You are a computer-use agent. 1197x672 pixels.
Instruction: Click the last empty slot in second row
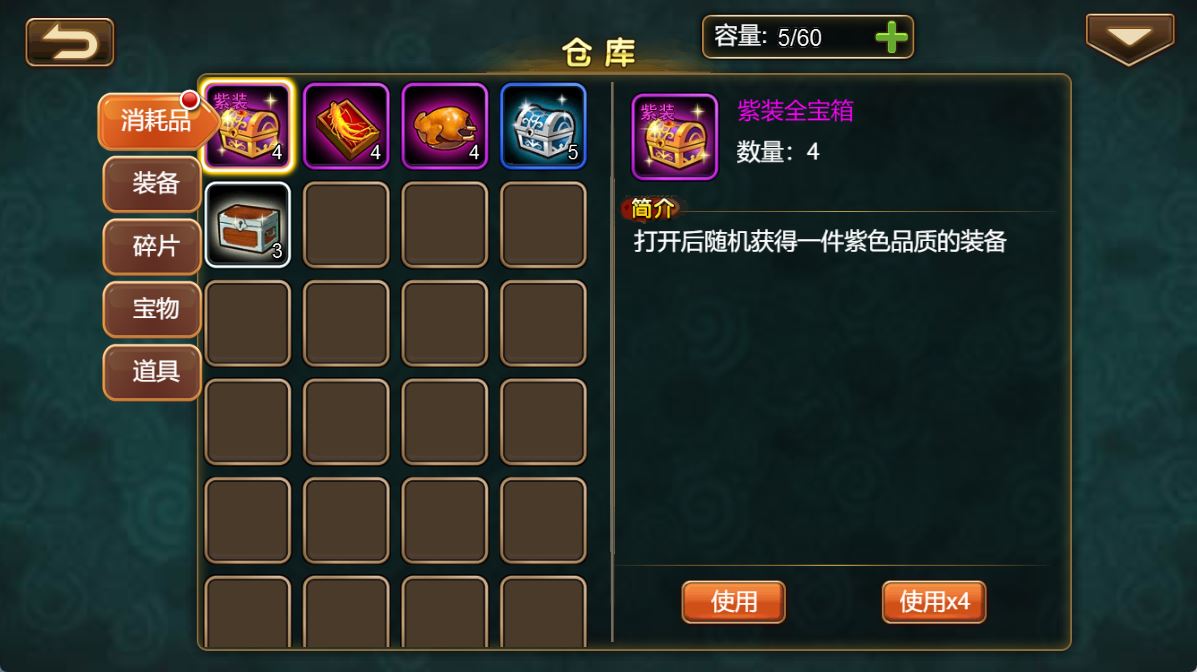click(544, 225)
